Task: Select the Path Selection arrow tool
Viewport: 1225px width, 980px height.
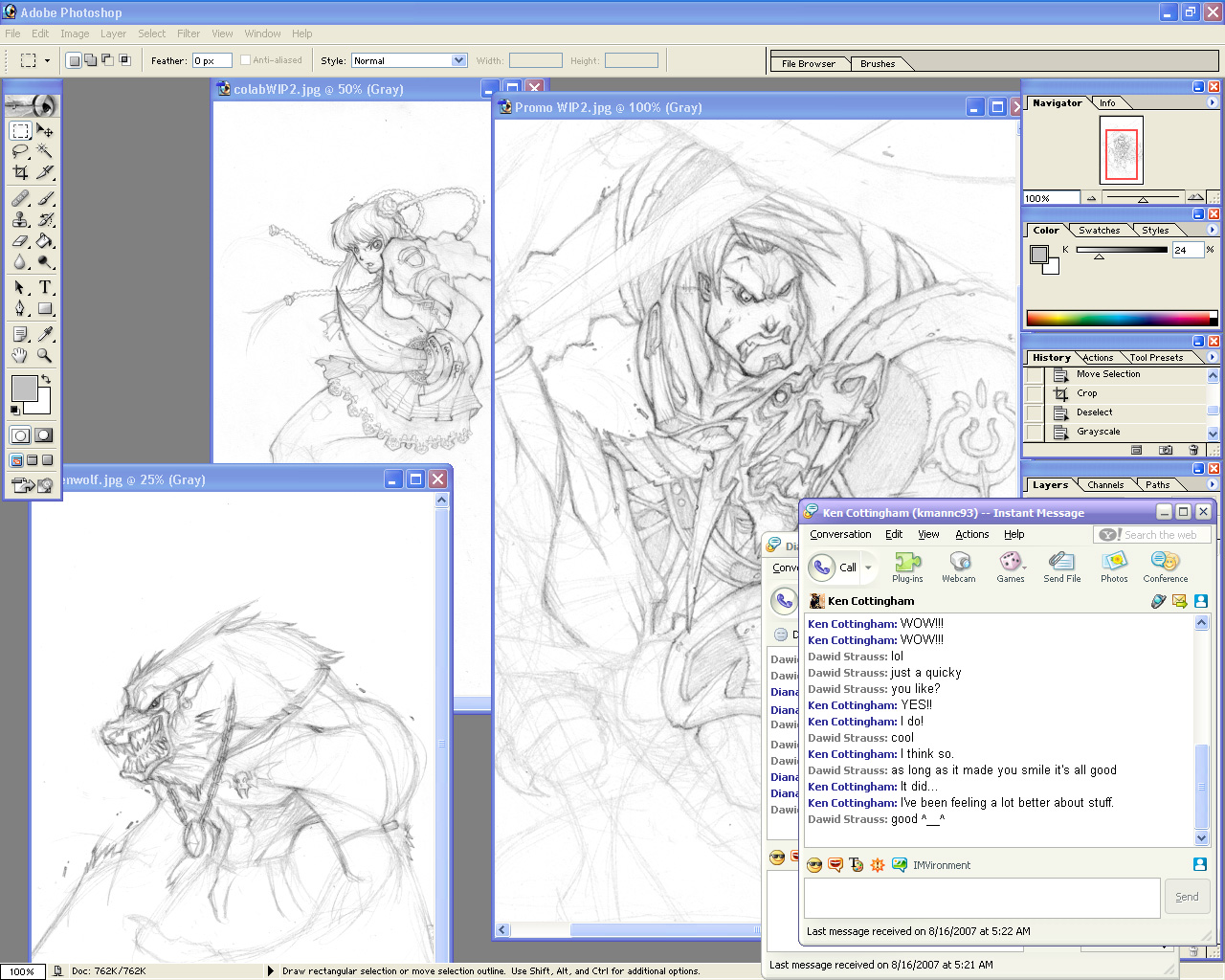Action: (x=20, y=287)
